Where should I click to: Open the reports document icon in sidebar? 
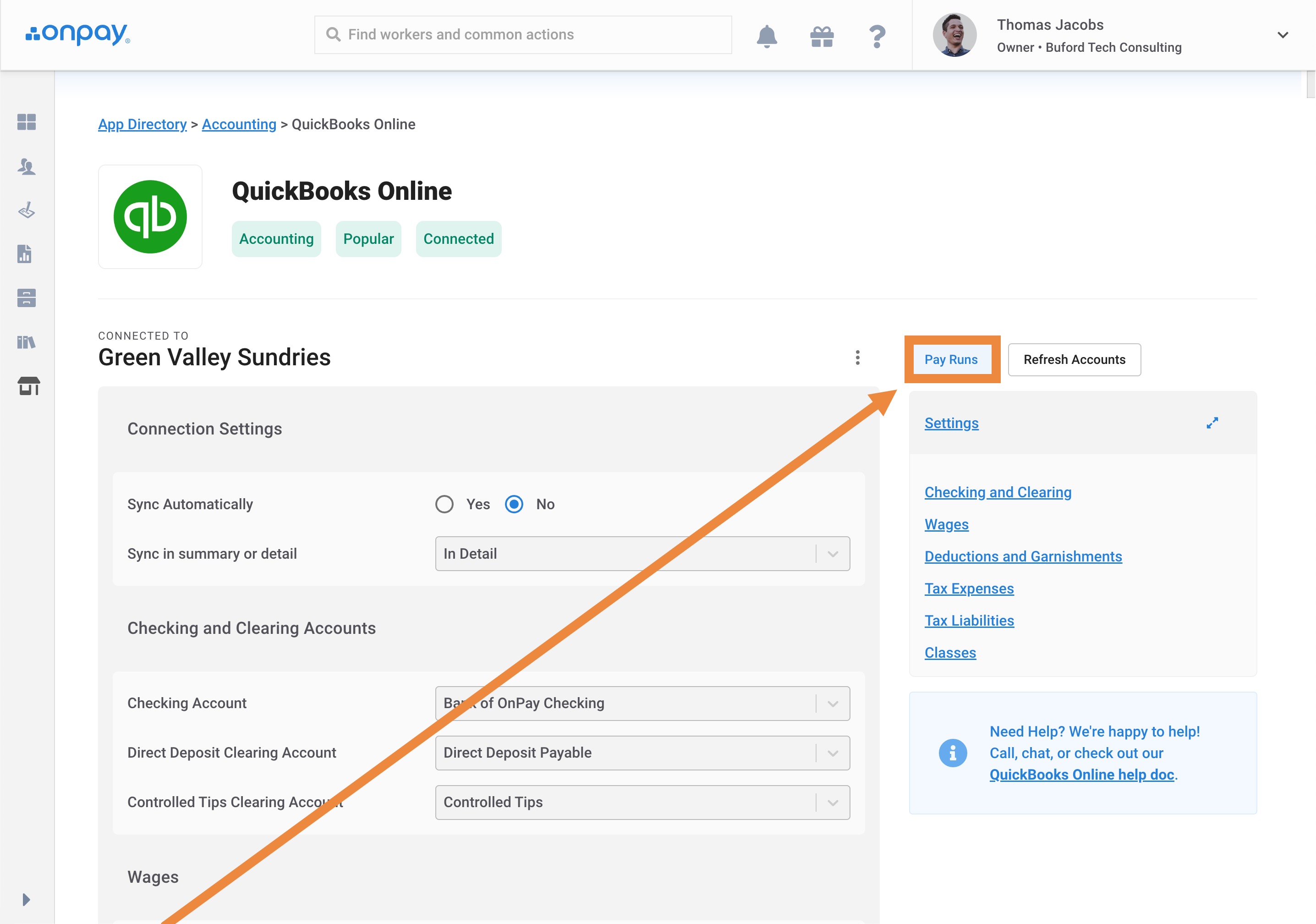(x=25, y=254)
